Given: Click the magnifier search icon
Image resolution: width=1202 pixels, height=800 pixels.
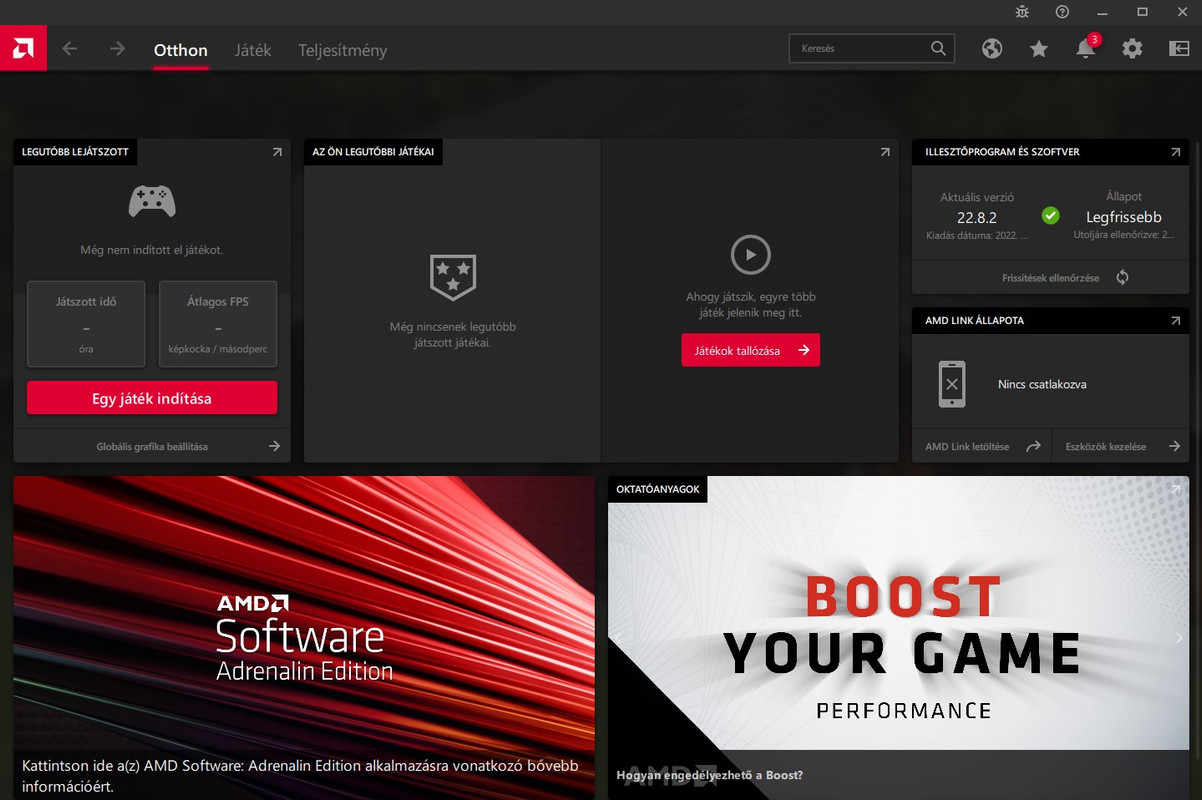Looking at the screenshot, I should [x=938, y=48].
